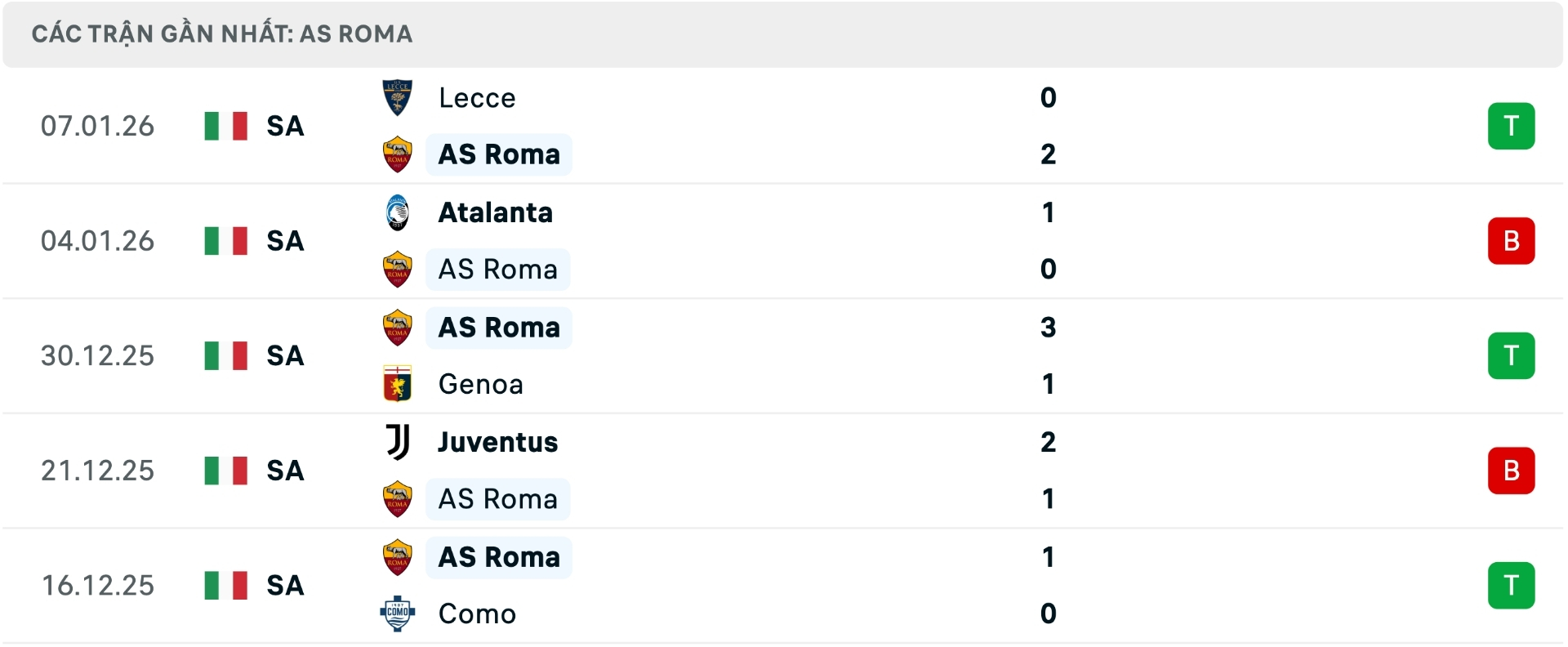Click the Genoa club crest
Screen dimensions: 1568x647
pyautogui.click(x=397, y=384)
